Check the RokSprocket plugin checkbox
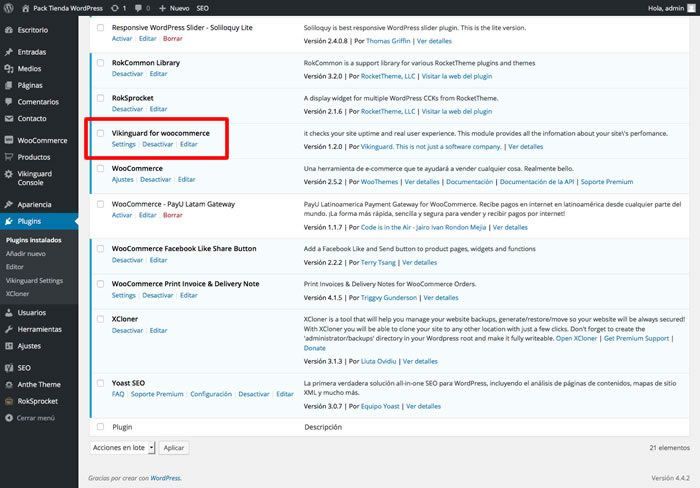This screenshot has height=488, width=700. (100, 98)
